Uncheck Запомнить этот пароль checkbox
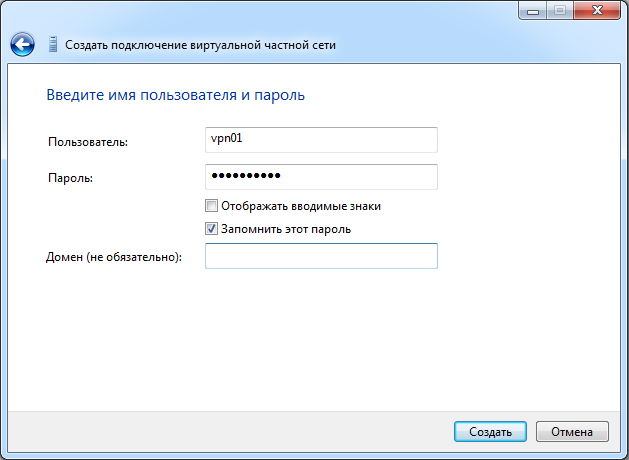Viewport: 629px width, 460px height. tap(211, 229)
